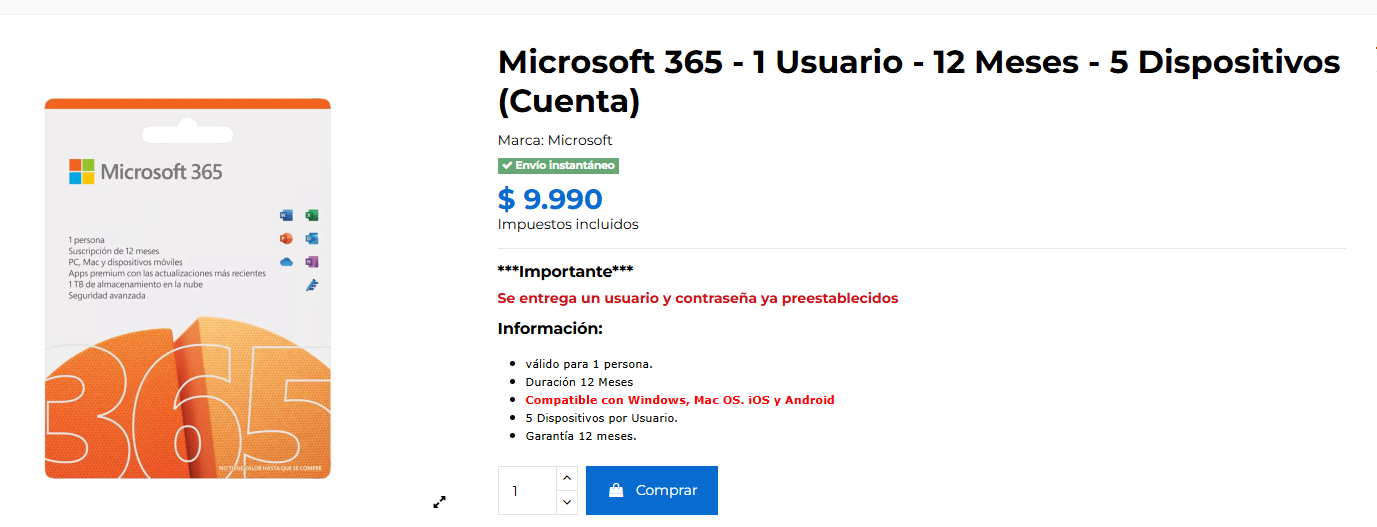1377x527 pixels.
Task: Click the Excel icon on product card
Action: [x=311, y=215]
